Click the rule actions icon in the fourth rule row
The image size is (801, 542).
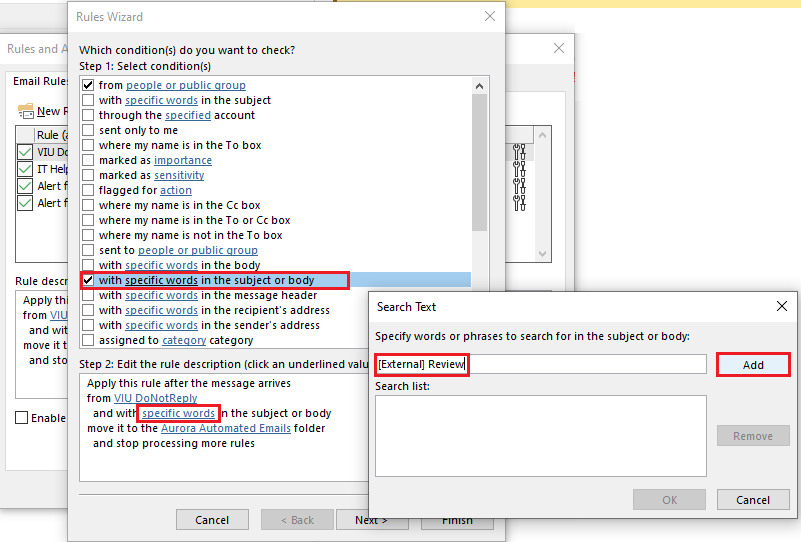pos(520,203)
